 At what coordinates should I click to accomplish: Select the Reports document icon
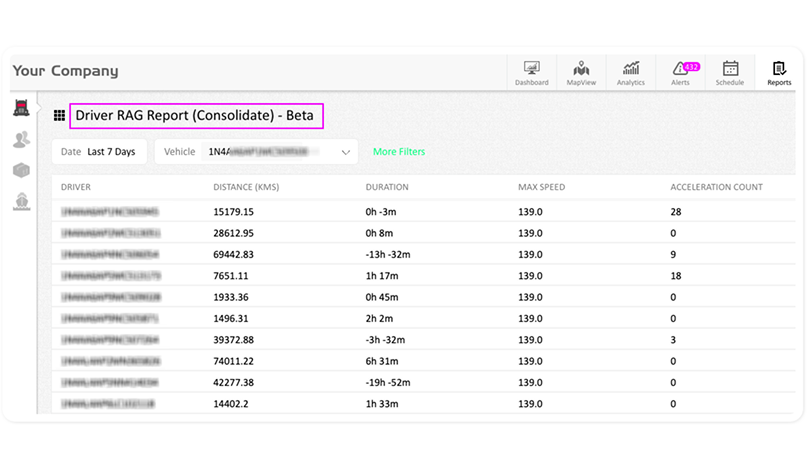coord(779,71)
